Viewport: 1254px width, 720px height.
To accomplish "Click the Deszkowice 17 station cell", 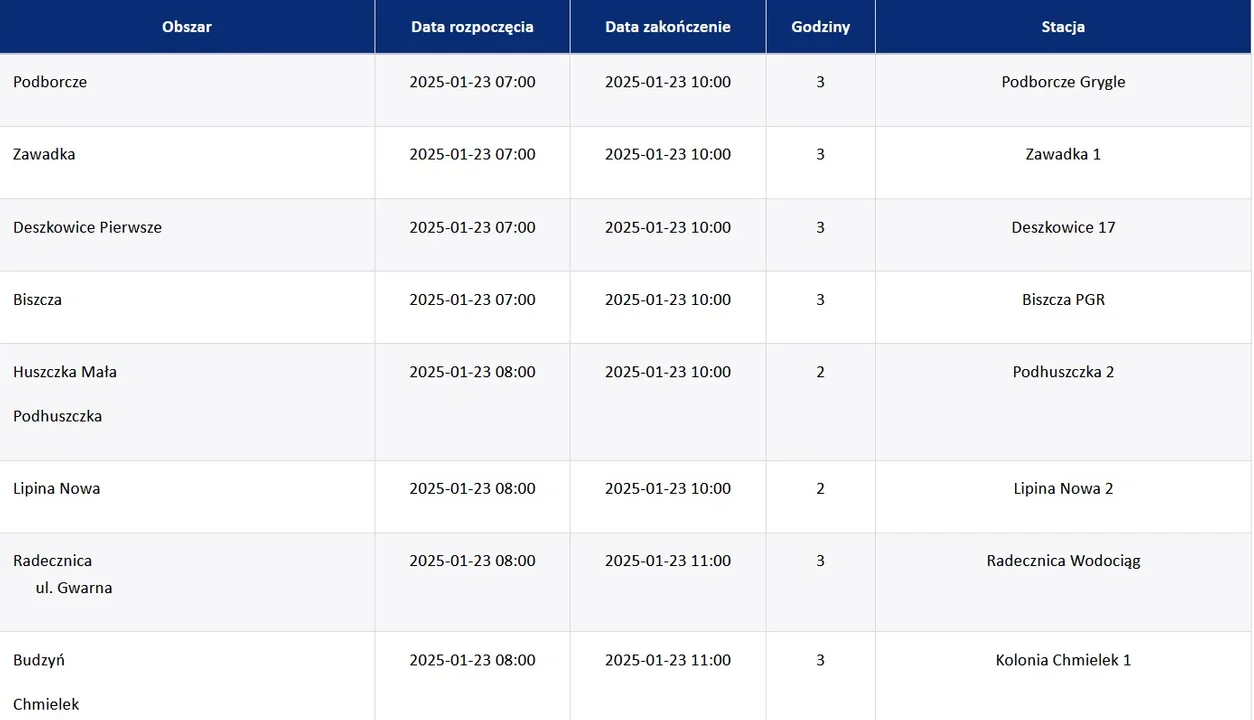I will coord(1063,227).
